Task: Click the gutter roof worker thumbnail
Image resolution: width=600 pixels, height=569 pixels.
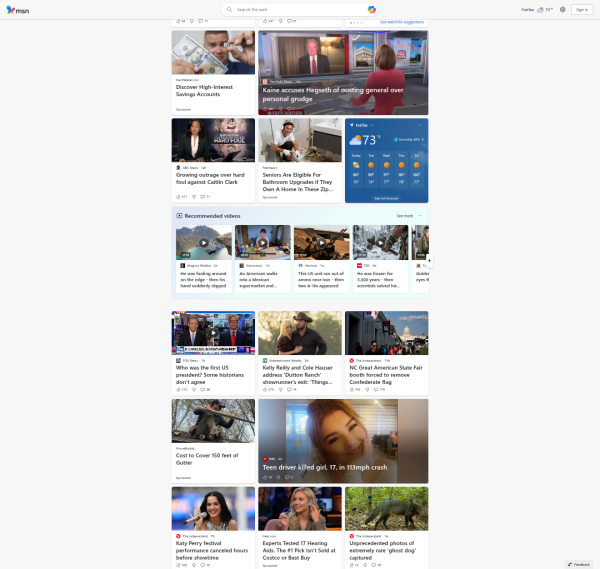Action: pos(213,421)
